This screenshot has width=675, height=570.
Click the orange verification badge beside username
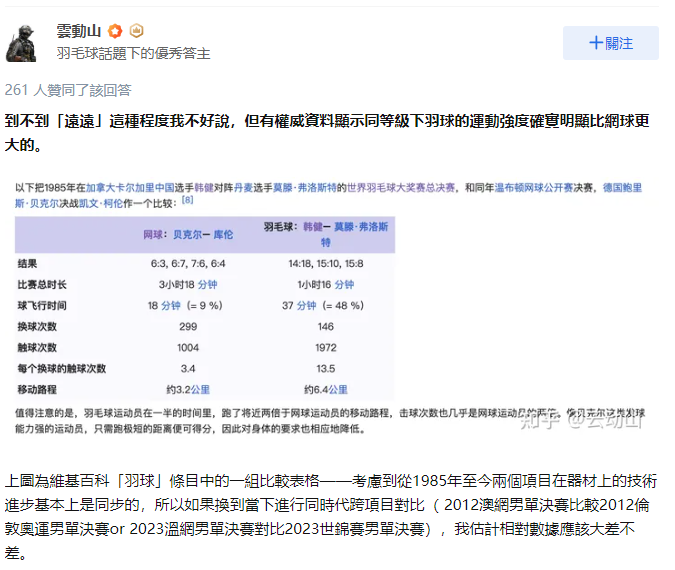(115, 31)
